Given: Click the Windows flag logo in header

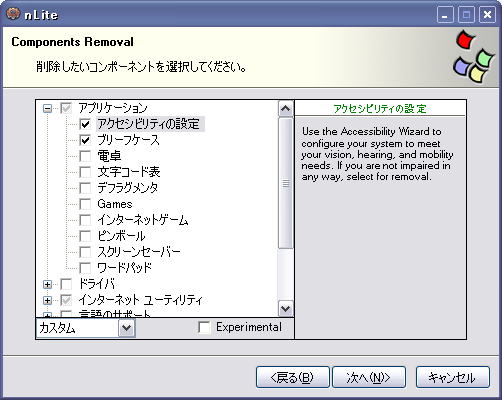Looking at the screenshot, I should pyautogui.click(x=473, y=57).
